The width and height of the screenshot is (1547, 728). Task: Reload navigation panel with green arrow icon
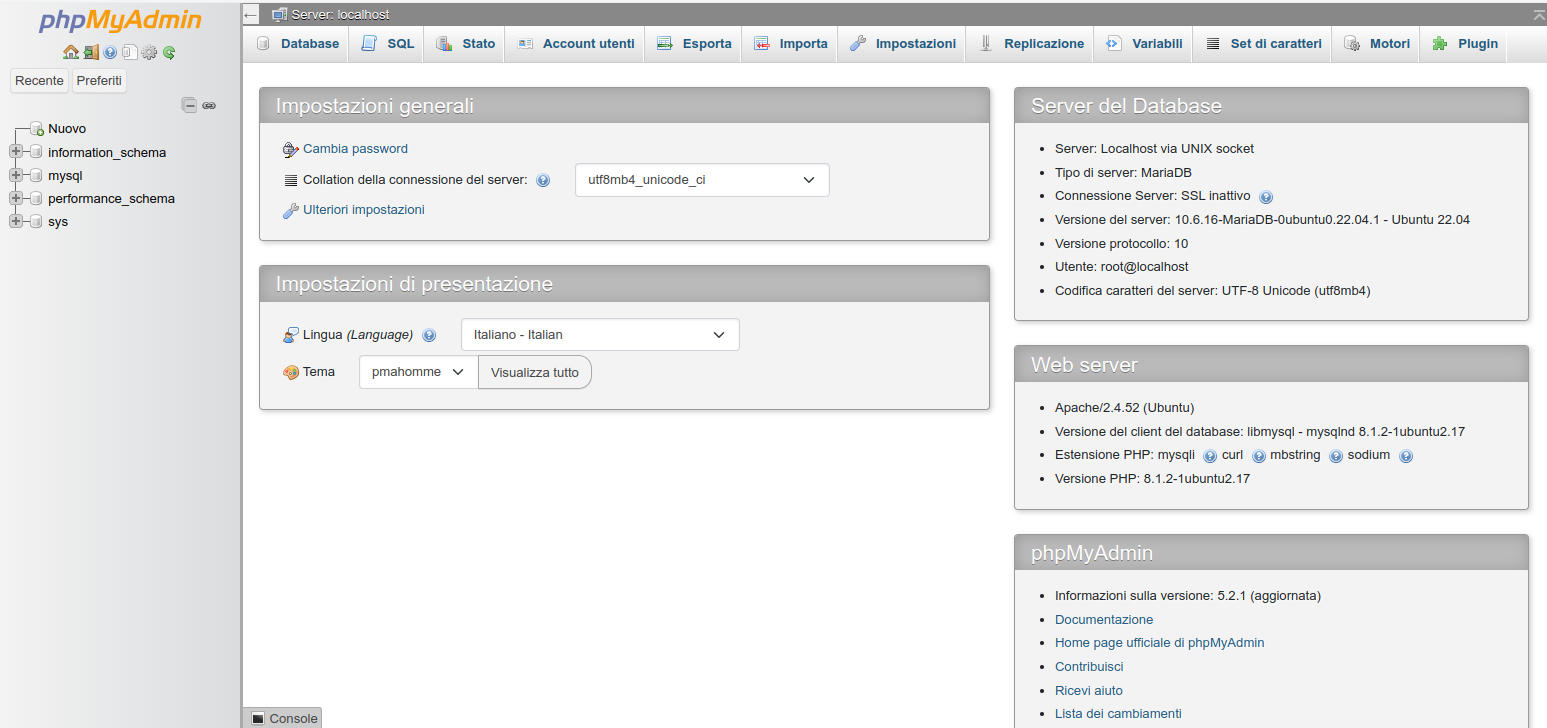[x=169, y=52]
